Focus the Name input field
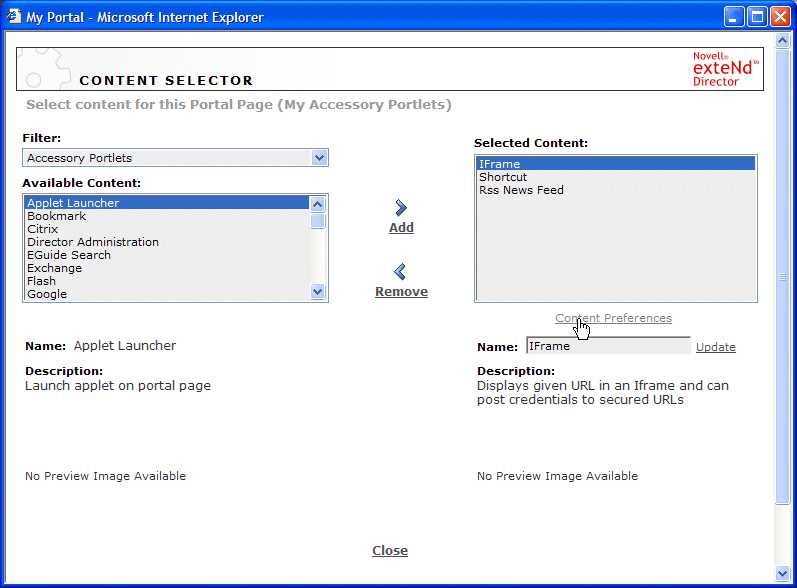 click(607, 346)
